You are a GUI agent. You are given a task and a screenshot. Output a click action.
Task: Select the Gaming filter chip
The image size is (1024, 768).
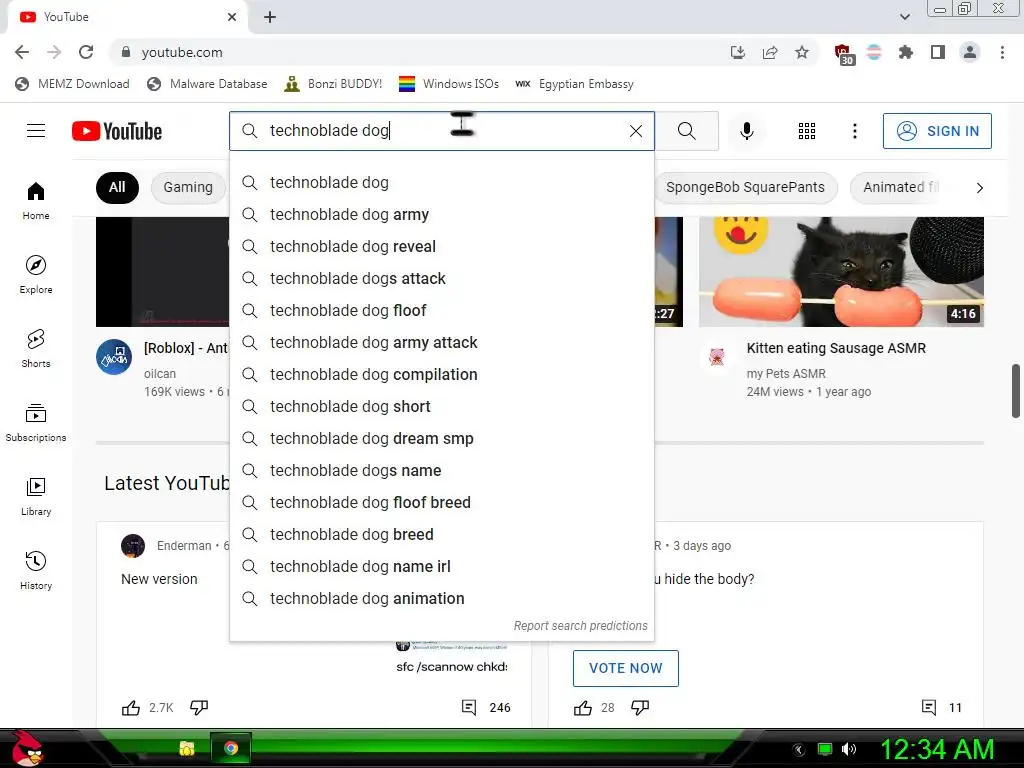tap(188, 187)
